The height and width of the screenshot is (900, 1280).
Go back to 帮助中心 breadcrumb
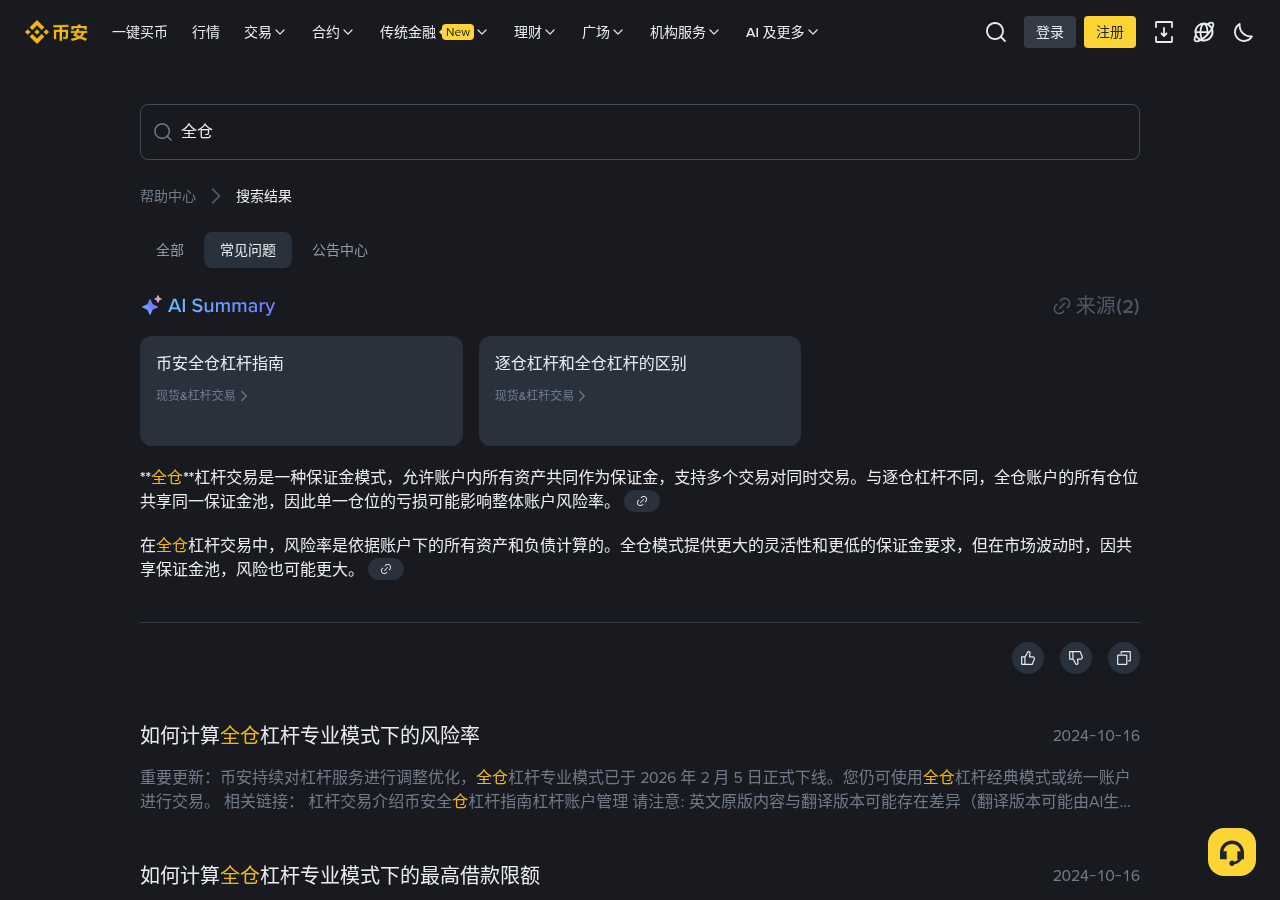click(168, 196)
